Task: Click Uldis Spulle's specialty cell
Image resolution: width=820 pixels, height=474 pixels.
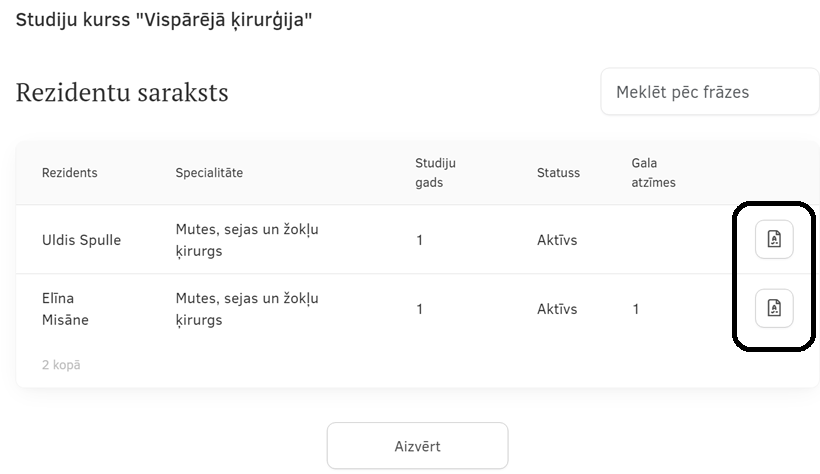Action: [x=247, y=240]
